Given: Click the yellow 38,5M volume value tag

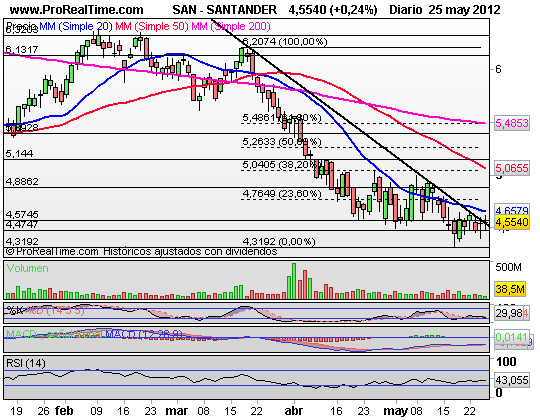Looking at the screenshot, I should [x=510, y=289].
